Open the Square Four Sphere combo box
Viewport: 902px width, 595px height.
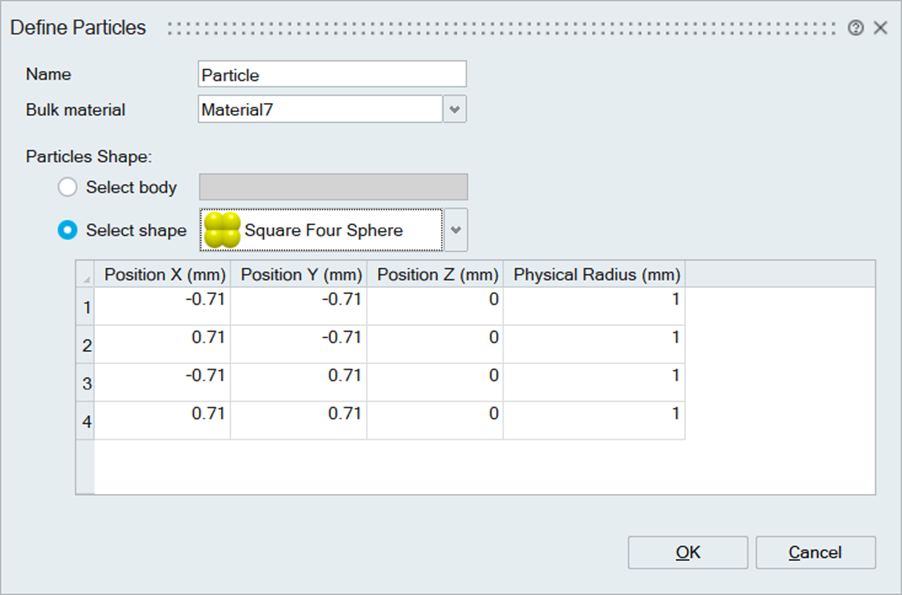(322, 230)
